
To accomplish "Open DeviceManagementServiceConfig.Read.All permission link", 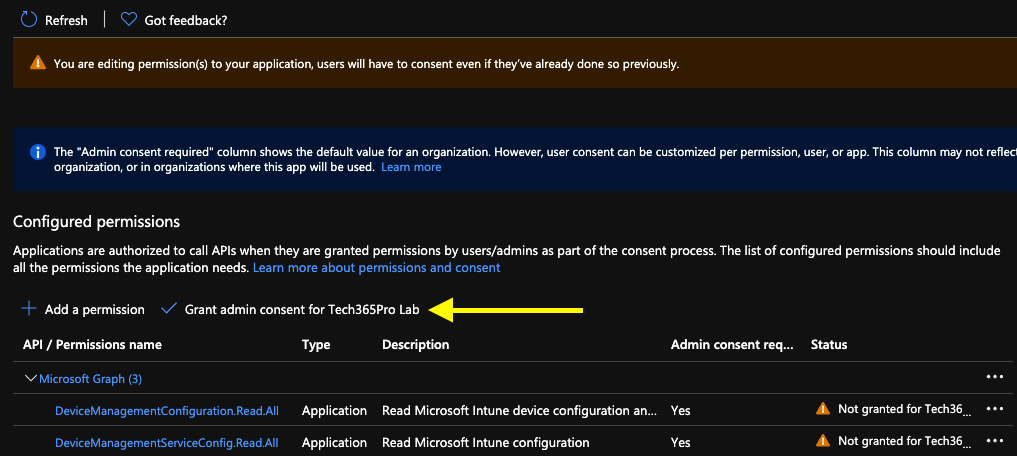I will 167,442.
